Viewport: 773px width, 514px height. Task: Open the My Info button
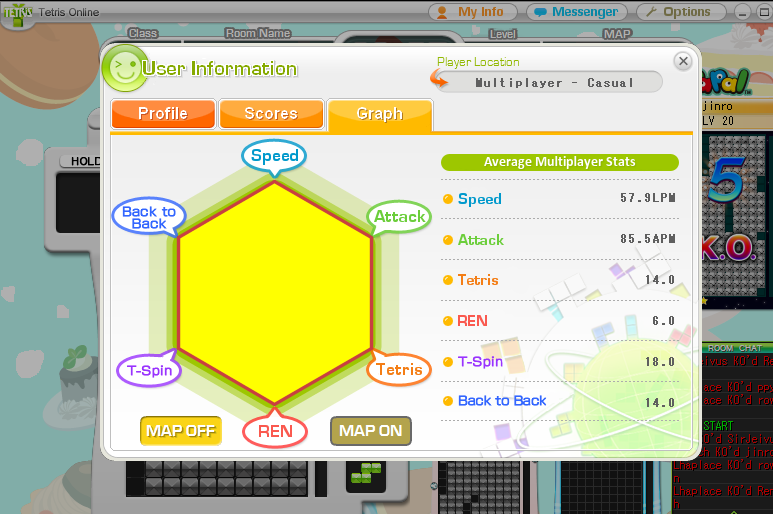[472, 12]
